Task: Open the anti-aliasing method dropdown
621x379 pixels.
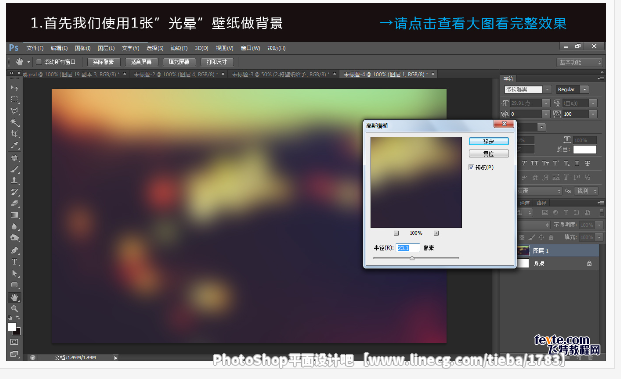Action: (587, 191)
